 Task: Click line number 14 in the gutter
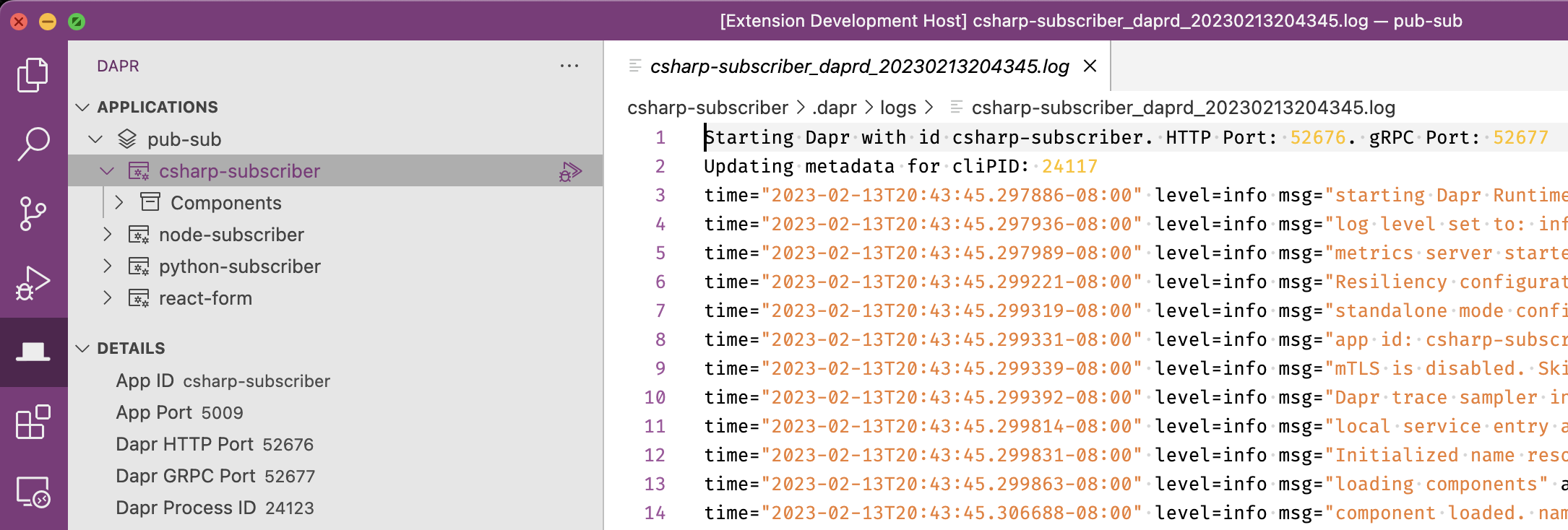tap(655, 513)
